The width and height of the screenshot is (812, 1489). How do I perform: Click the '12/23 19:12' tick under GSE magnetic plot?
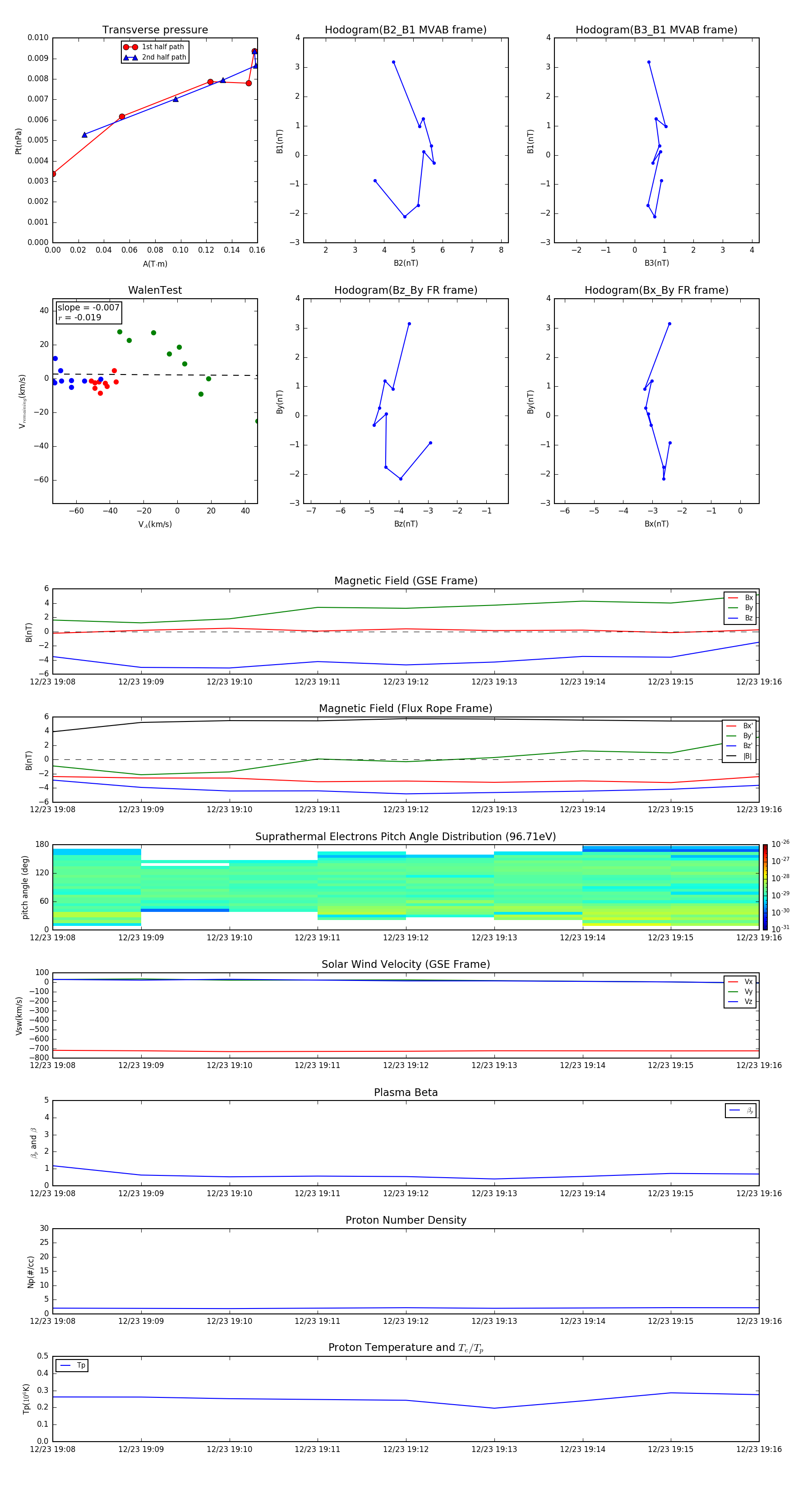tap(406, 681)
